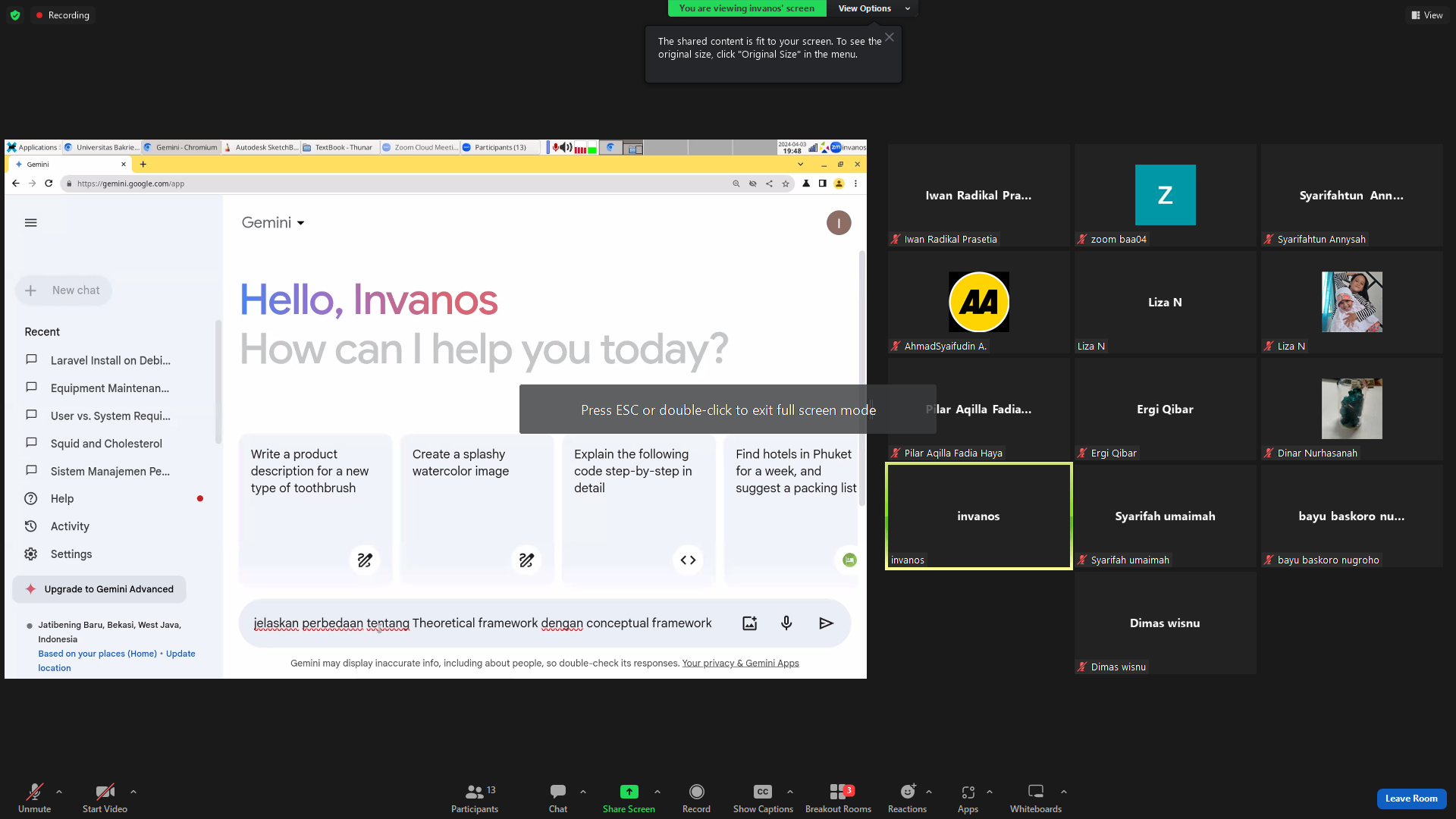Click Based on your places (Home) link
1456x819 pixels.
tap(98, 654)
